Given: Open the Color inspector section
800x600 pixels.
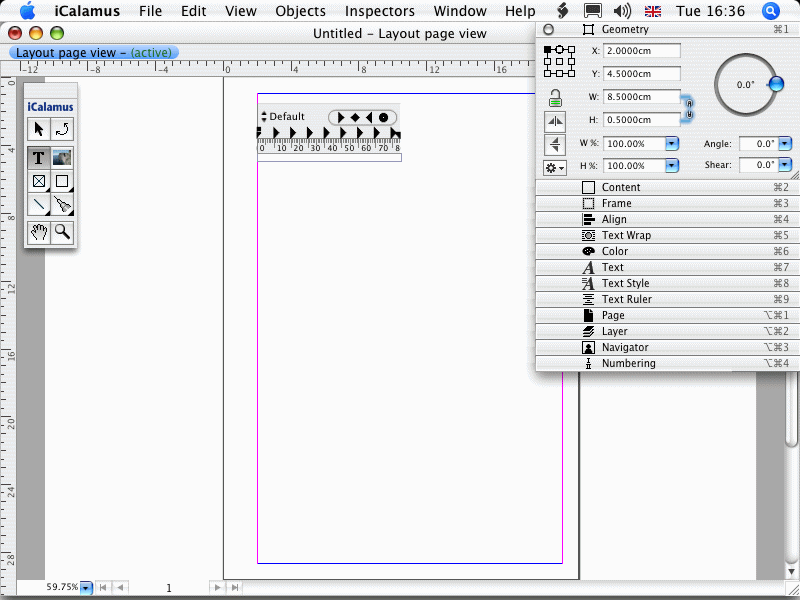Looking at the screenshot, I should click(x=615, y=251).
